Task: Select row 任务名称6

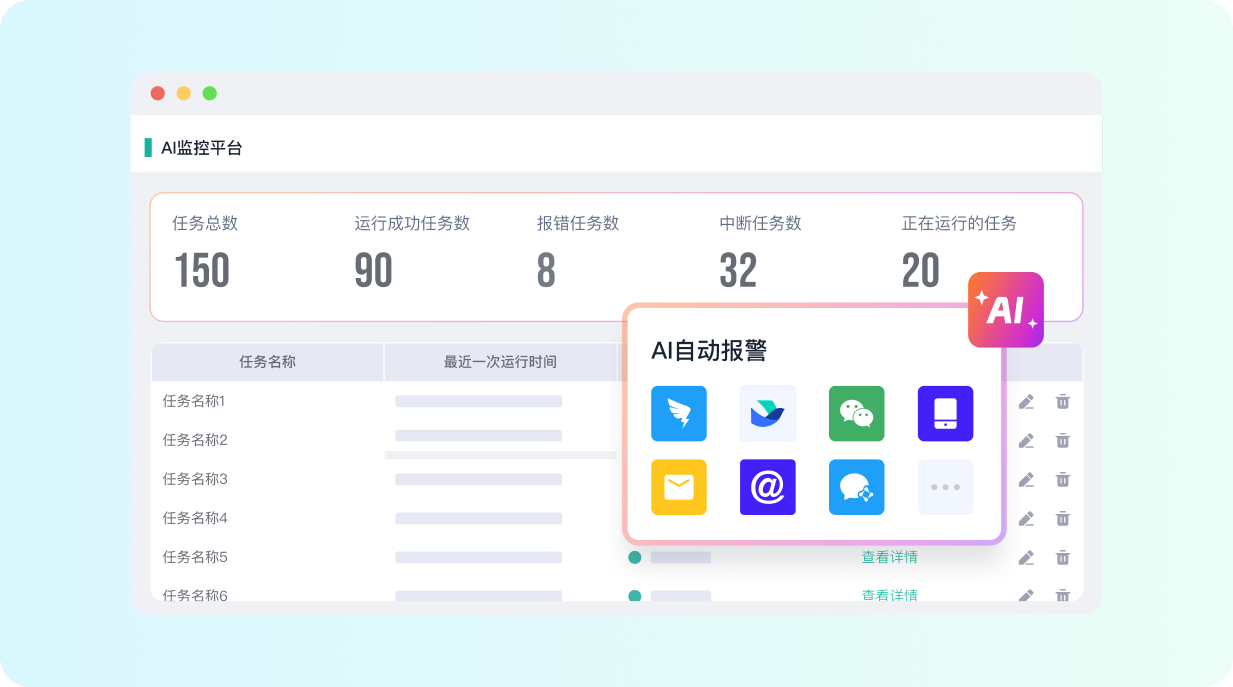Action: (616, 590)
